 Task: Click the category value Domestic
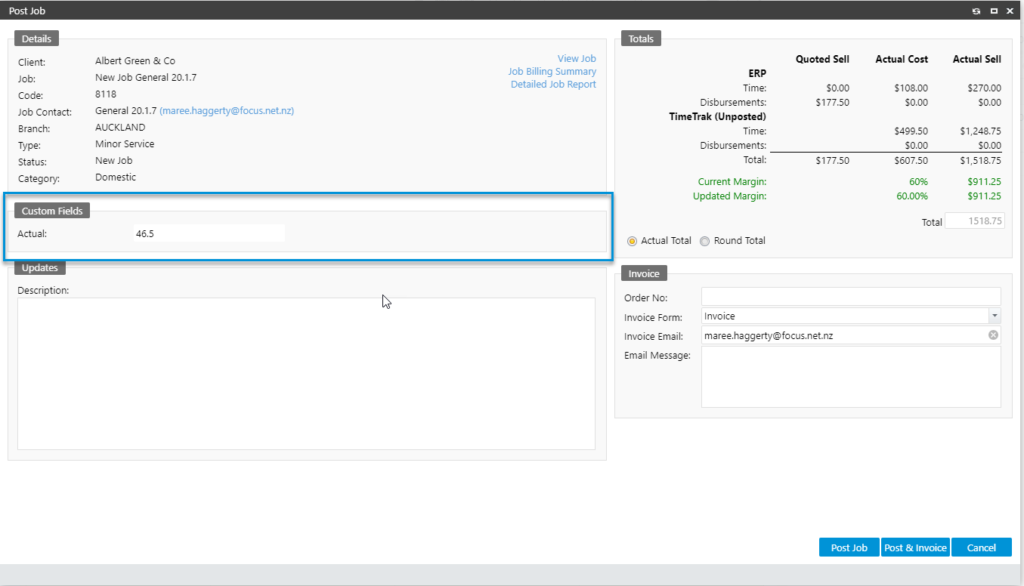point(116,177)
